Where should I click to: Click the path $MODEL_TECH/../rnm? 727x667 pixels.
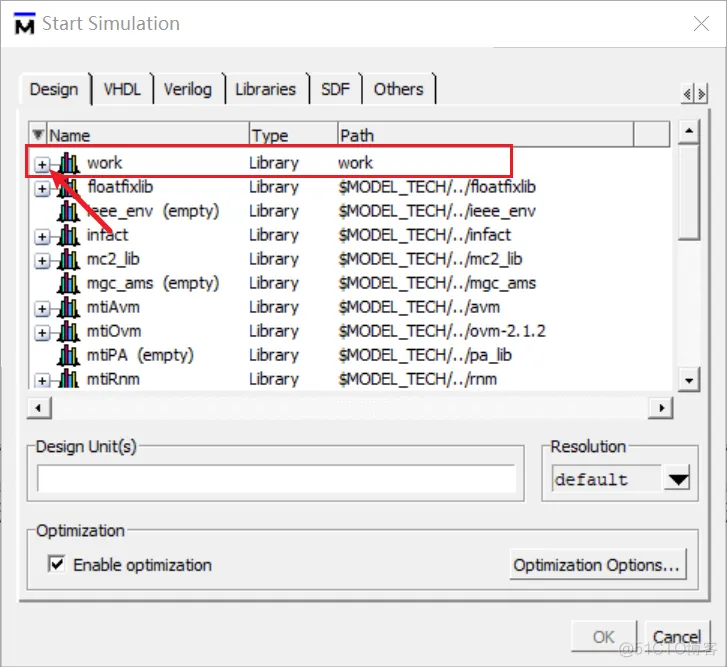(x=418, y=379)
